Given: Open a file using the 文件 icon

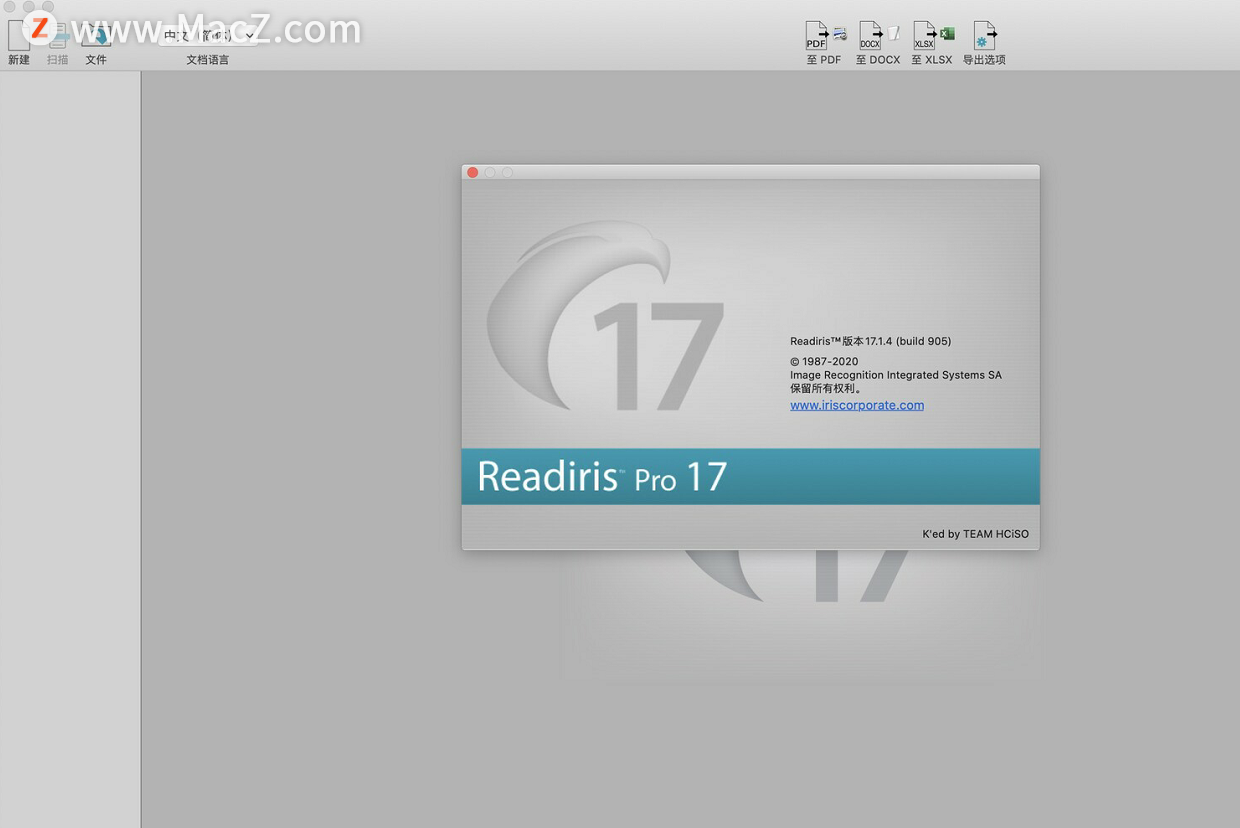Looking at the screenshot, I should coord(96,43).
